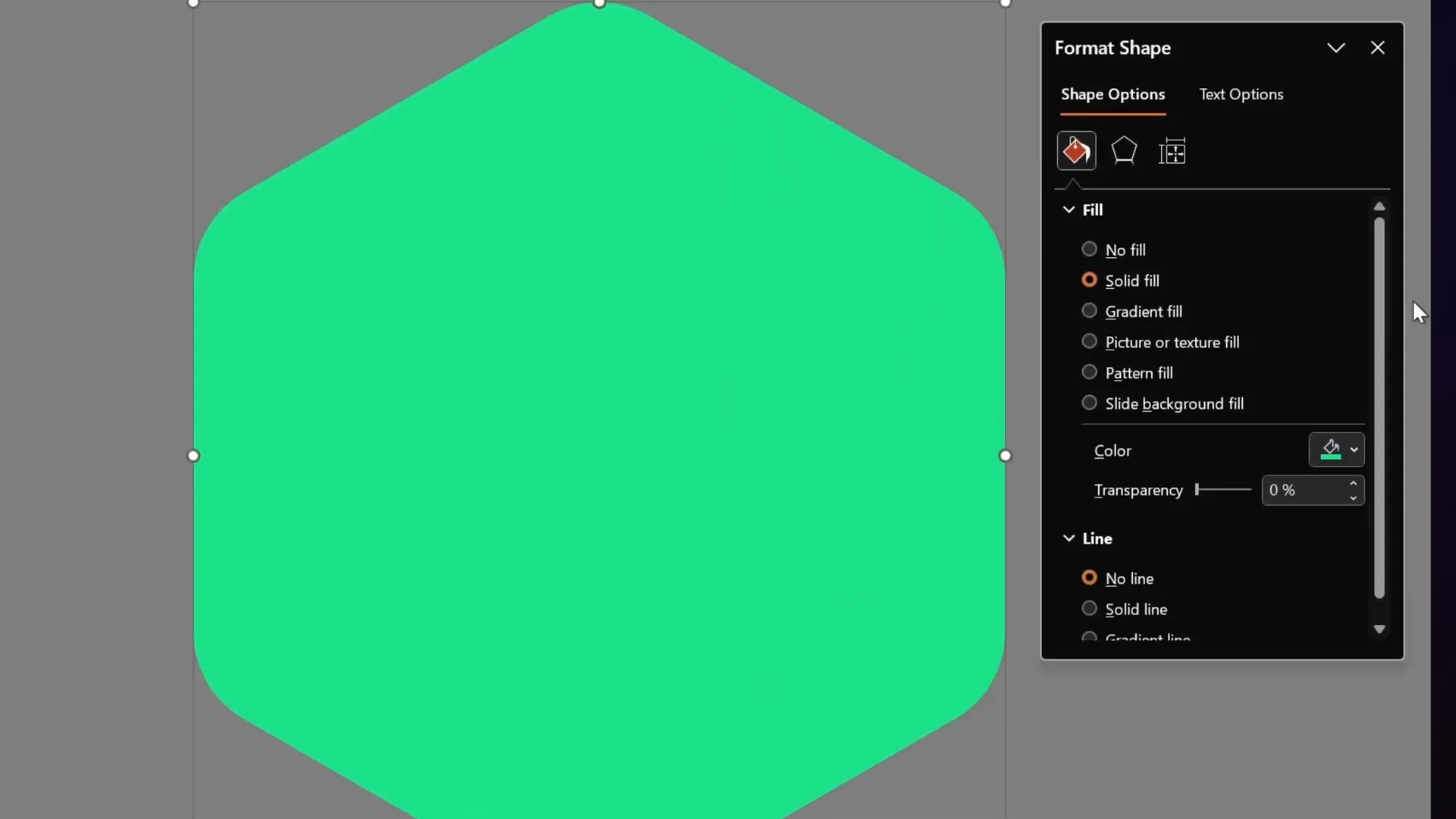Image resolution: width=1456 pixels, height=819 pixels.
Task: Open Format Shape pane options chevron
Action: point(1336,48)
